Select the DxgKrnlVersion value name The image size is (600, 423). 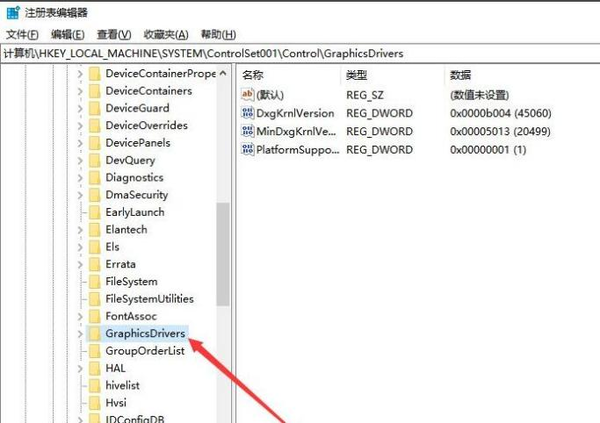pos(295,113)
